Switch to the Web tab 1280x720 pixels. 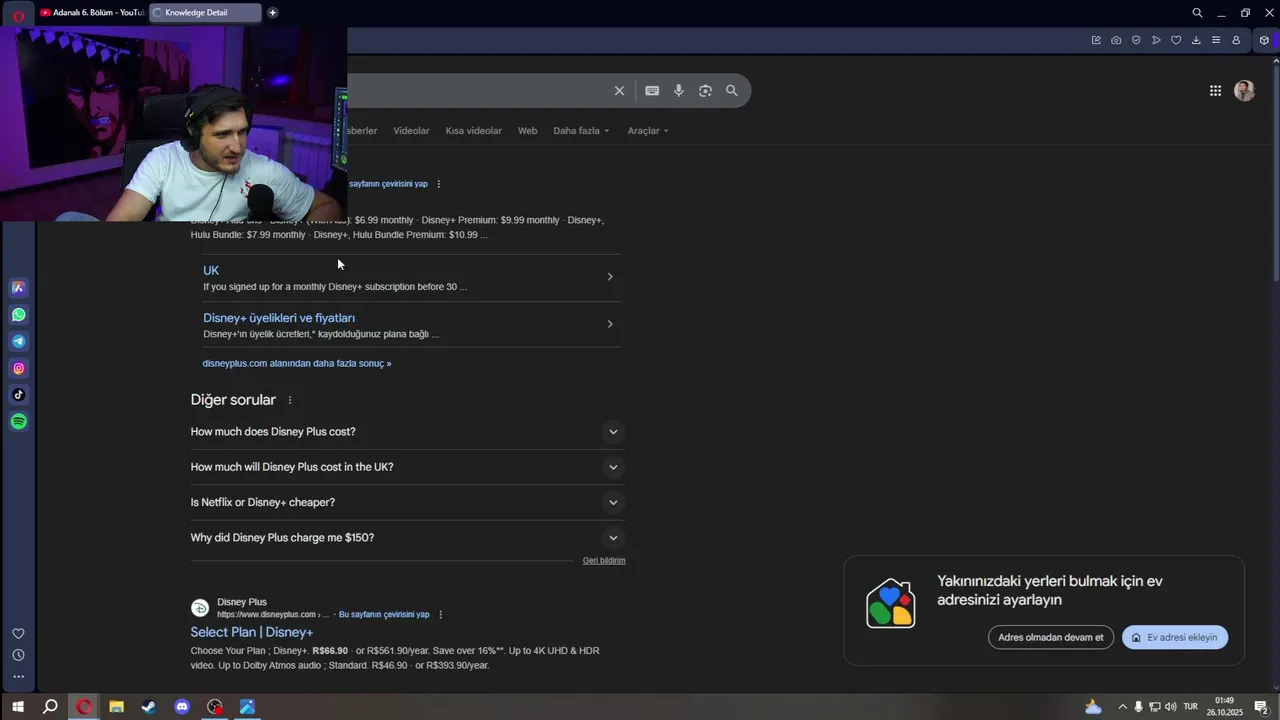[x=527, y=131]
